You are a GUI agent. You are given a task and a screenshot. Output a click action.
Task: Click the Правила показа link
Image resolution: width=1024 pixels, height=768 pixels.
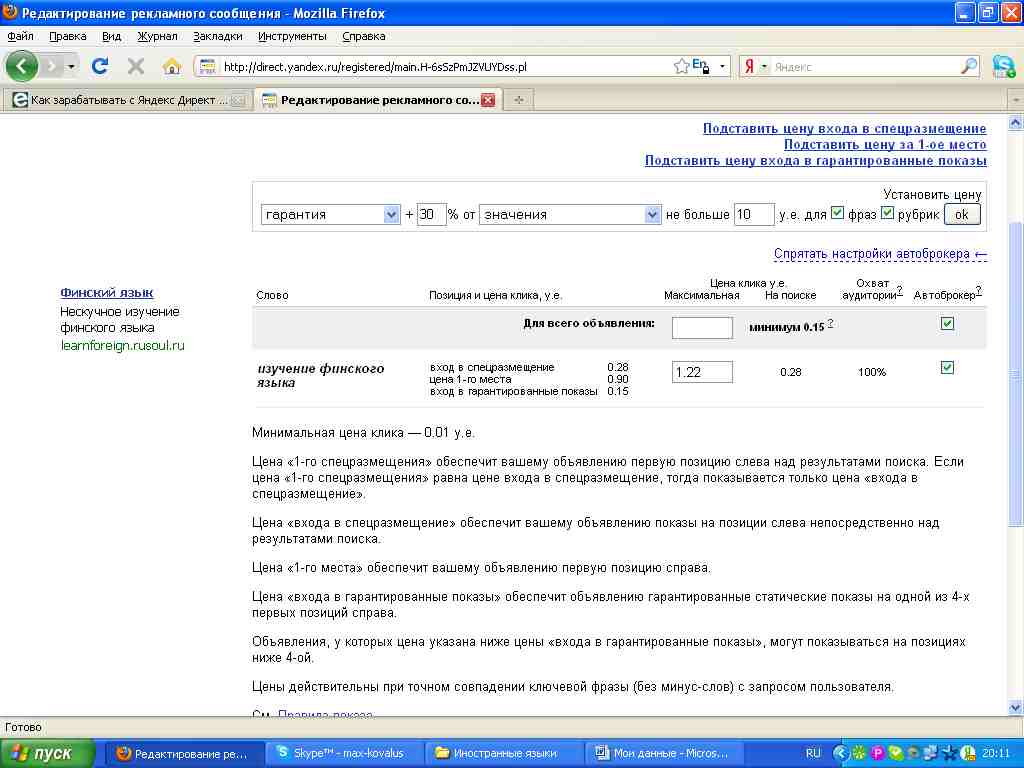coord(325,714)
